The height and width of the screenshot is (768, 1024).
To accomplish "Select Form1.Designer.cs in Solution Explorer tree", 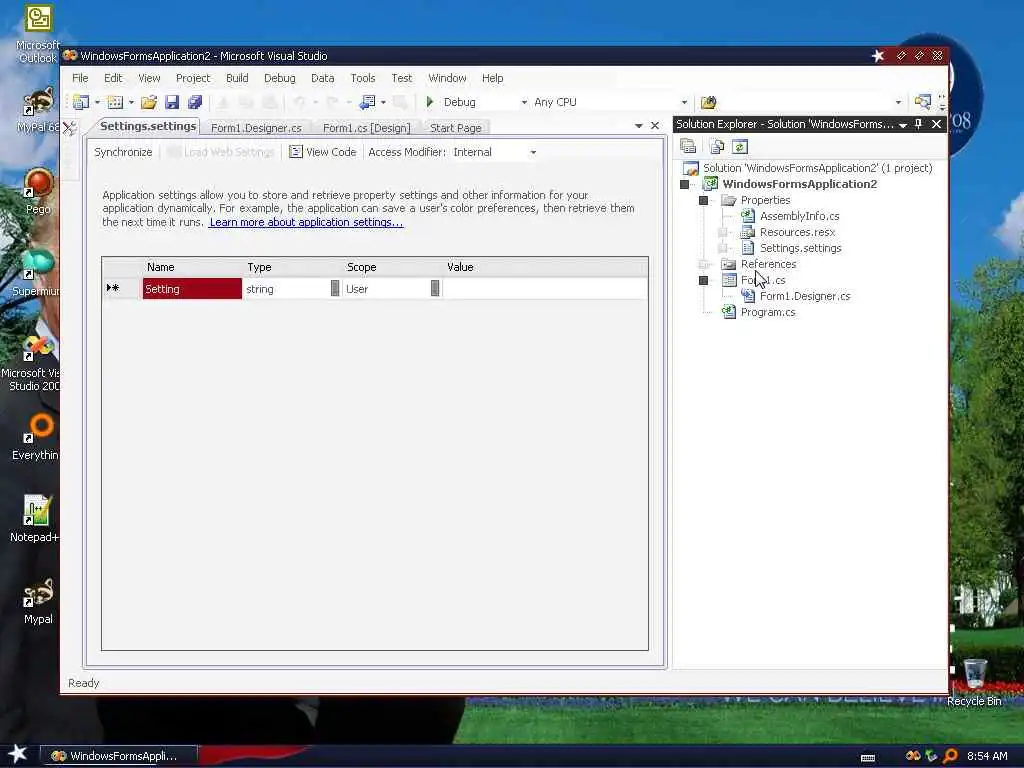I will (x=805, y=296).
